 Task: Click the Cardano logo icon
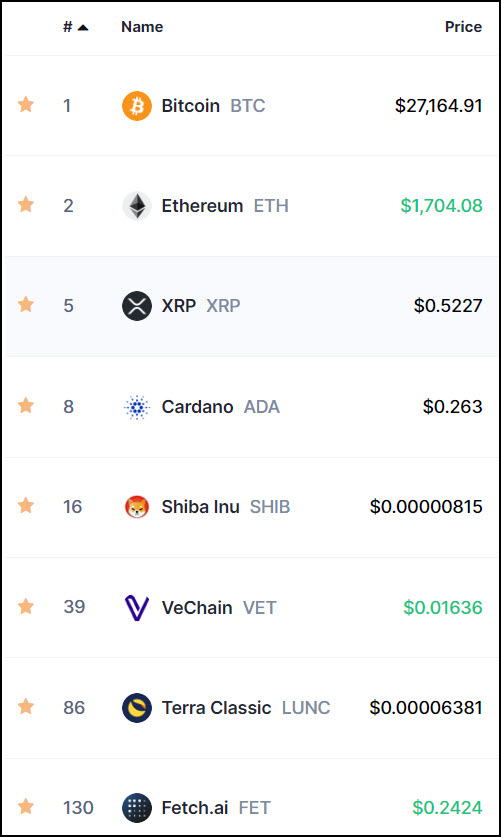click(137, 407)
